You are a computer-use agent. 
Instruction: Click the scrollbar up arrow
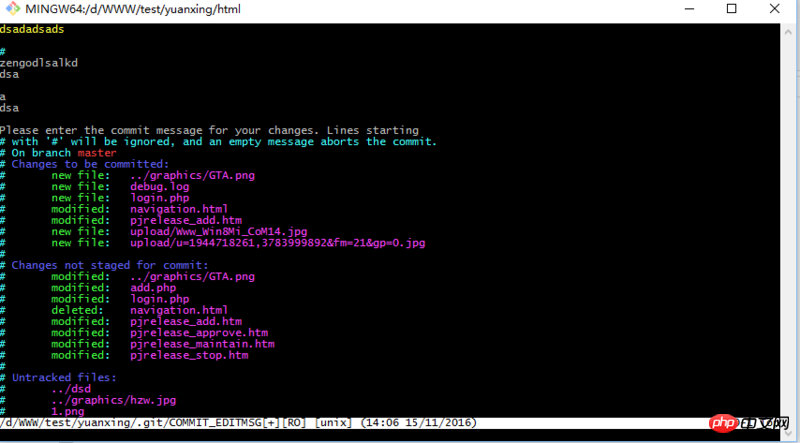coord(789,32)
